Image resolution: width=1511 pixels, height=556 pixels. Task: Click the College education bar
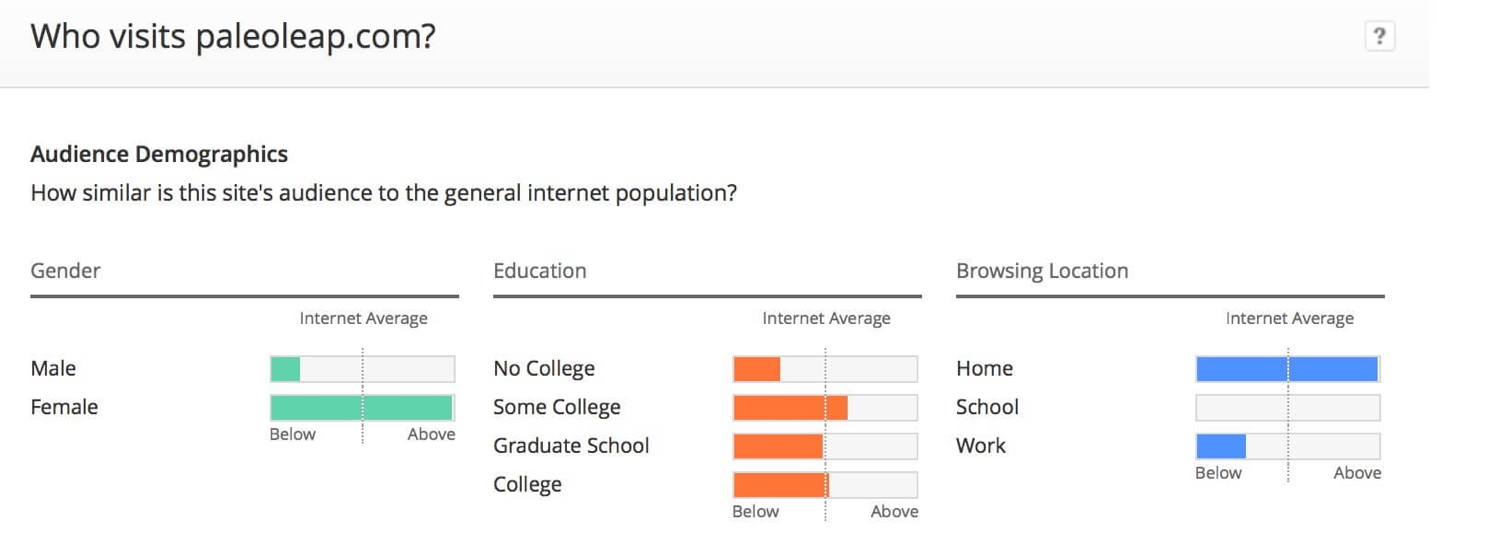825,485
